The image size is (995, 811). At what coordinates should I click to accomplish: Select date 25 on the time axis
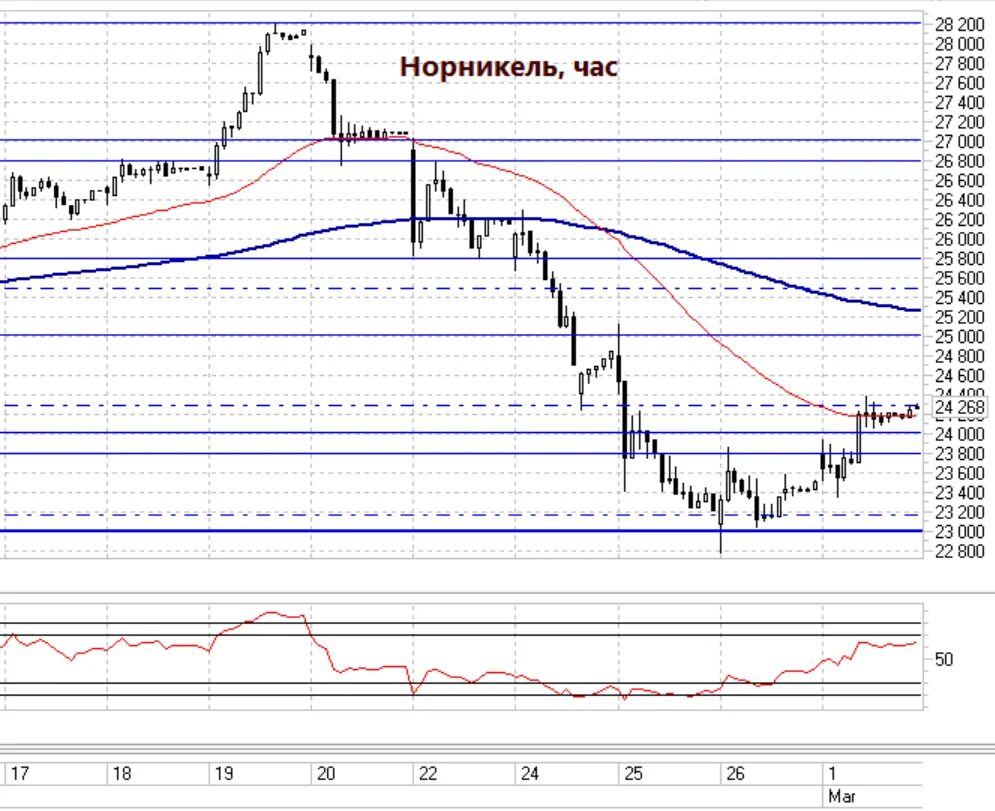point(633,774)
